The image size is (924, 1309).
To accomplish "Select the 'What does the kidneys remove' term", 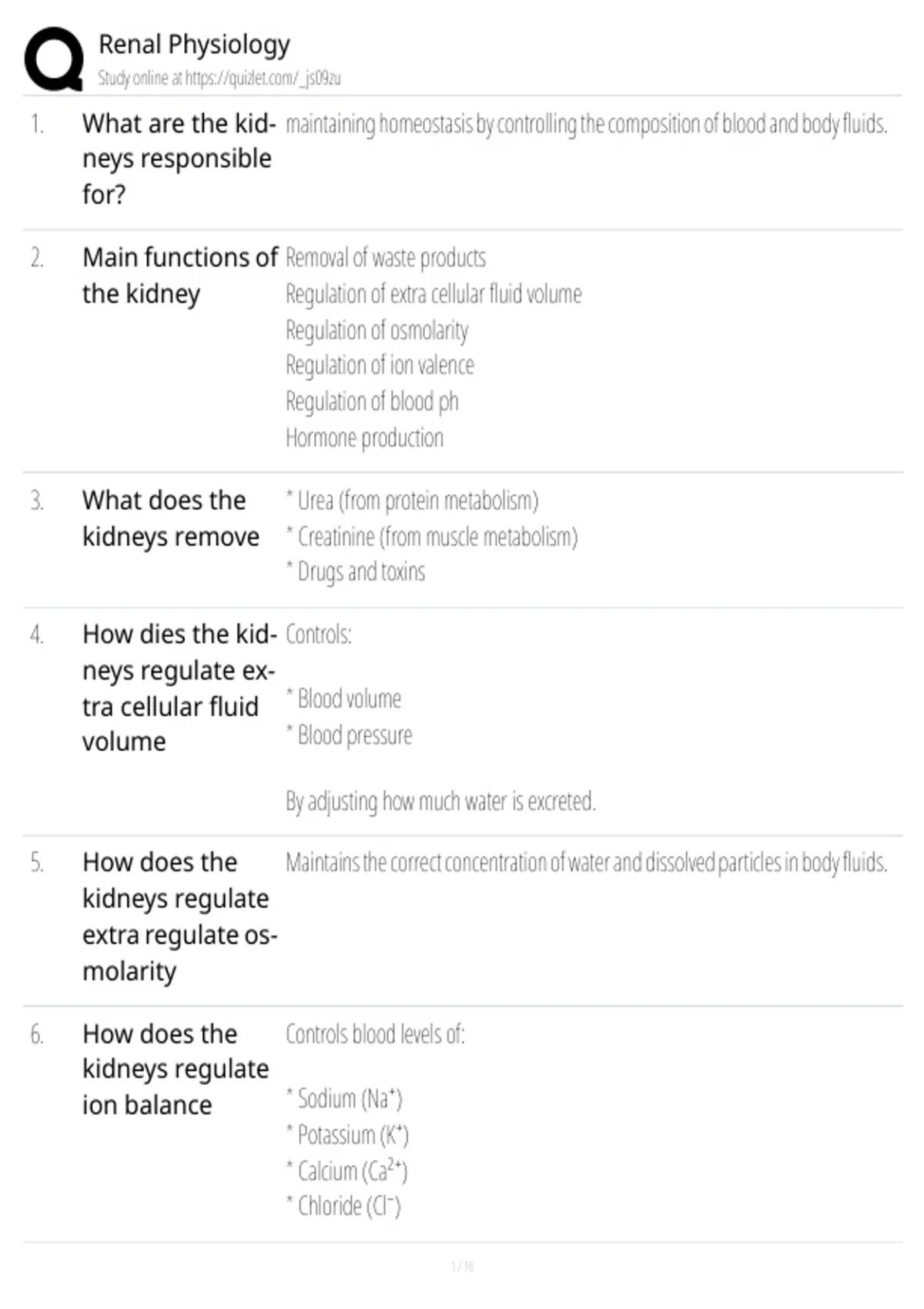I will [x=171, y=518].
